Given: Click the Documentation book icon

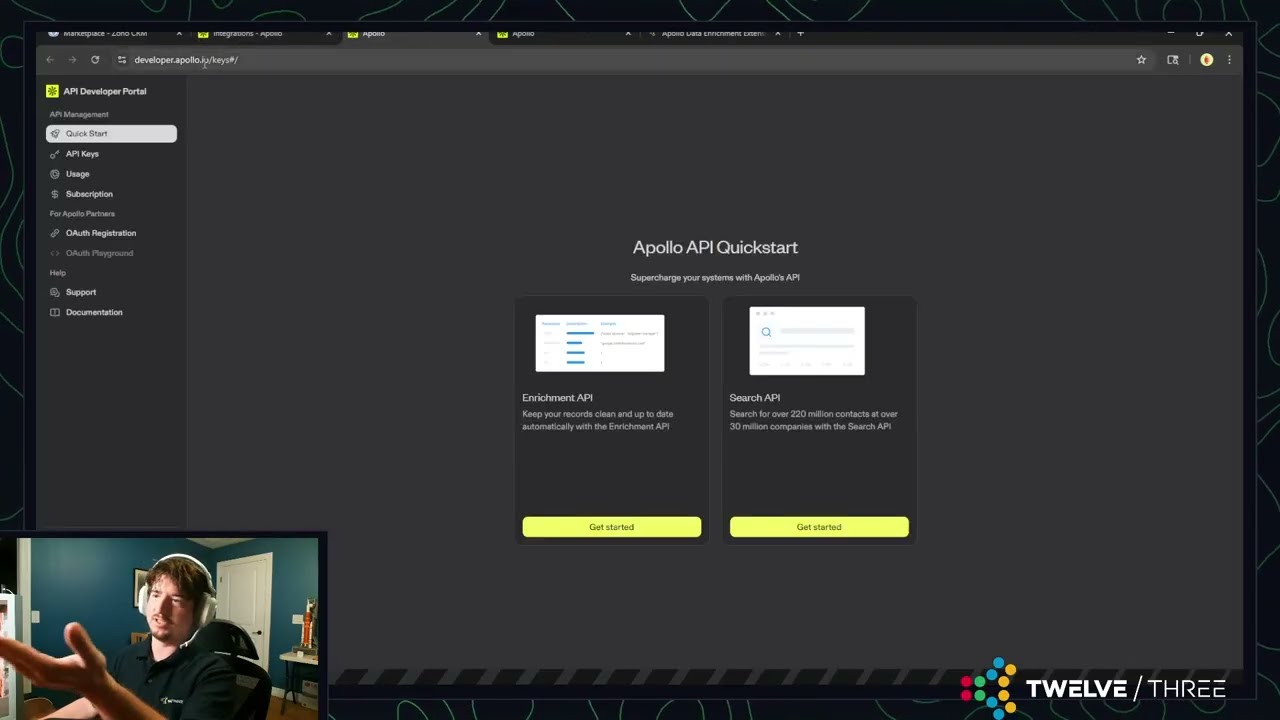Looking at the screenshot, I should pyautogui.click(x=55, y=312).
